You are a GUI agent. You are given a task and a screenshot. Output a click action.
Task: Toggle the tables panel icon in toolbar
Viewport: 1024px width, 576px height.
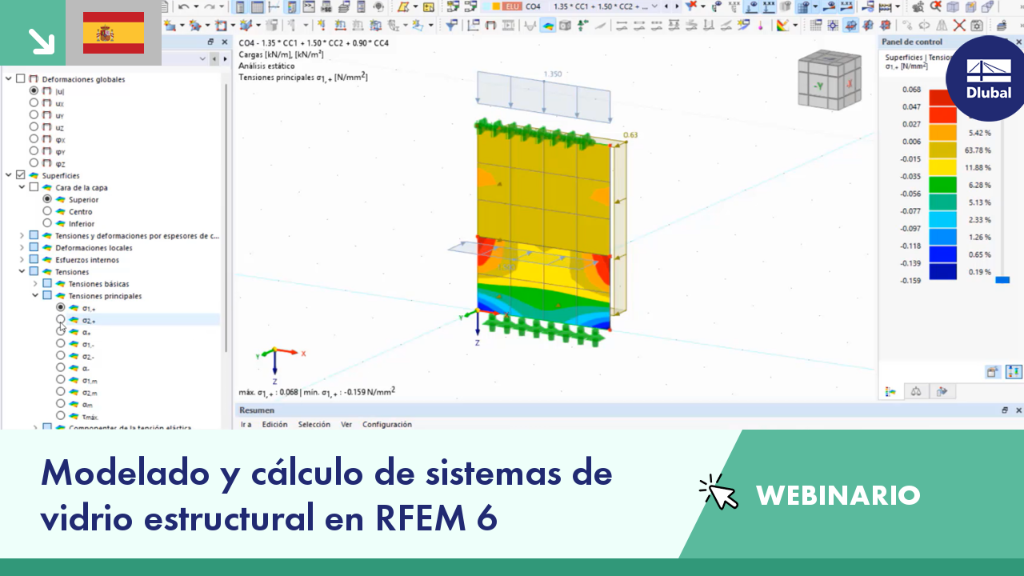click(x=257, y=7)
